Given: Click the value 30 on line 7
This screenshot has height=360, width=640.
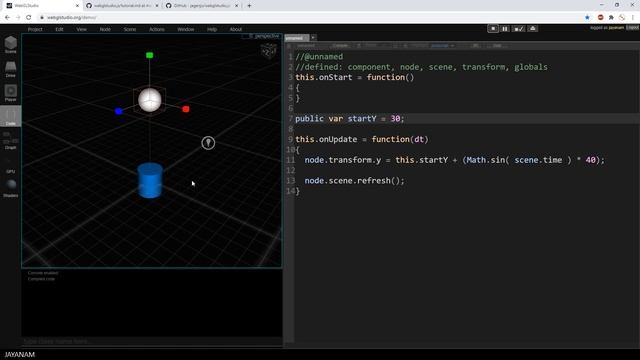Looking at the screenshot, I should (395, 119).
